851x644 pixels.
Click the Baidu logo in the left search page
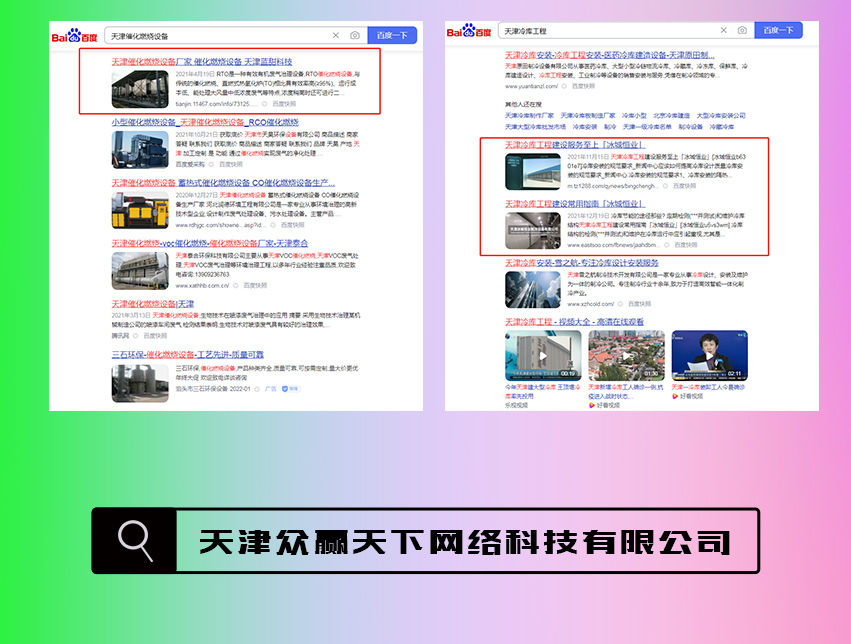tap(74, 36)
